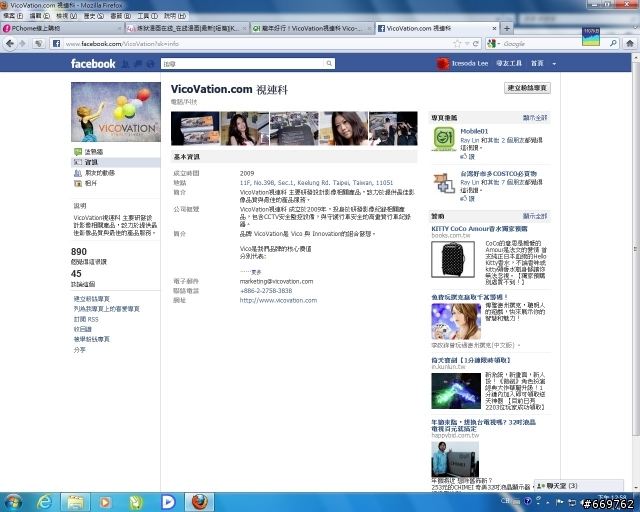Click the page vertical scrollbar
The width and height of the screenshot is (640, 512).
point(635,249)
